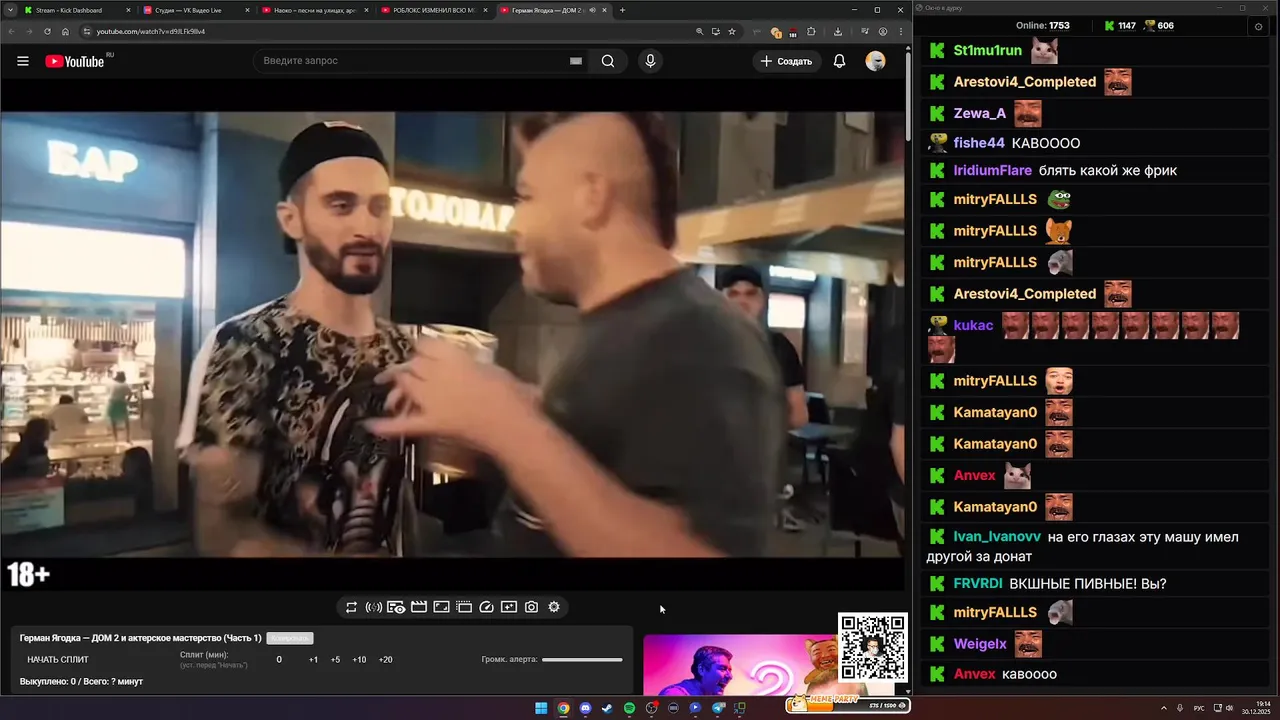Screen dimensions: 1280x720
Task: Open Spotify from the taskbar
Action: point(629,708)
